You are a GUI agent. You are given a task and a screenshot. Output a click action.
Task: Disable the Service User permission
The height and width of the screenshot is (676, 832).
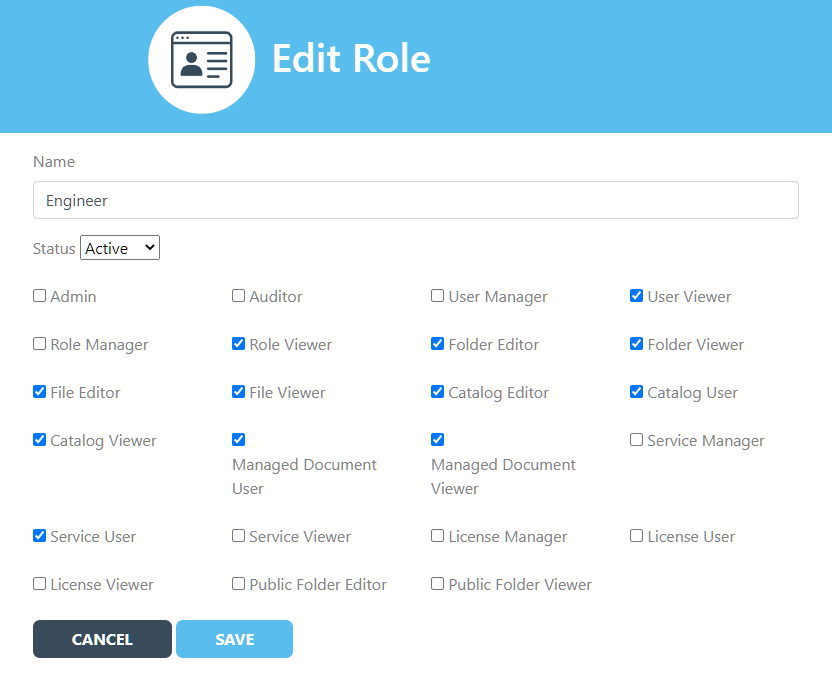click(39, 535)
